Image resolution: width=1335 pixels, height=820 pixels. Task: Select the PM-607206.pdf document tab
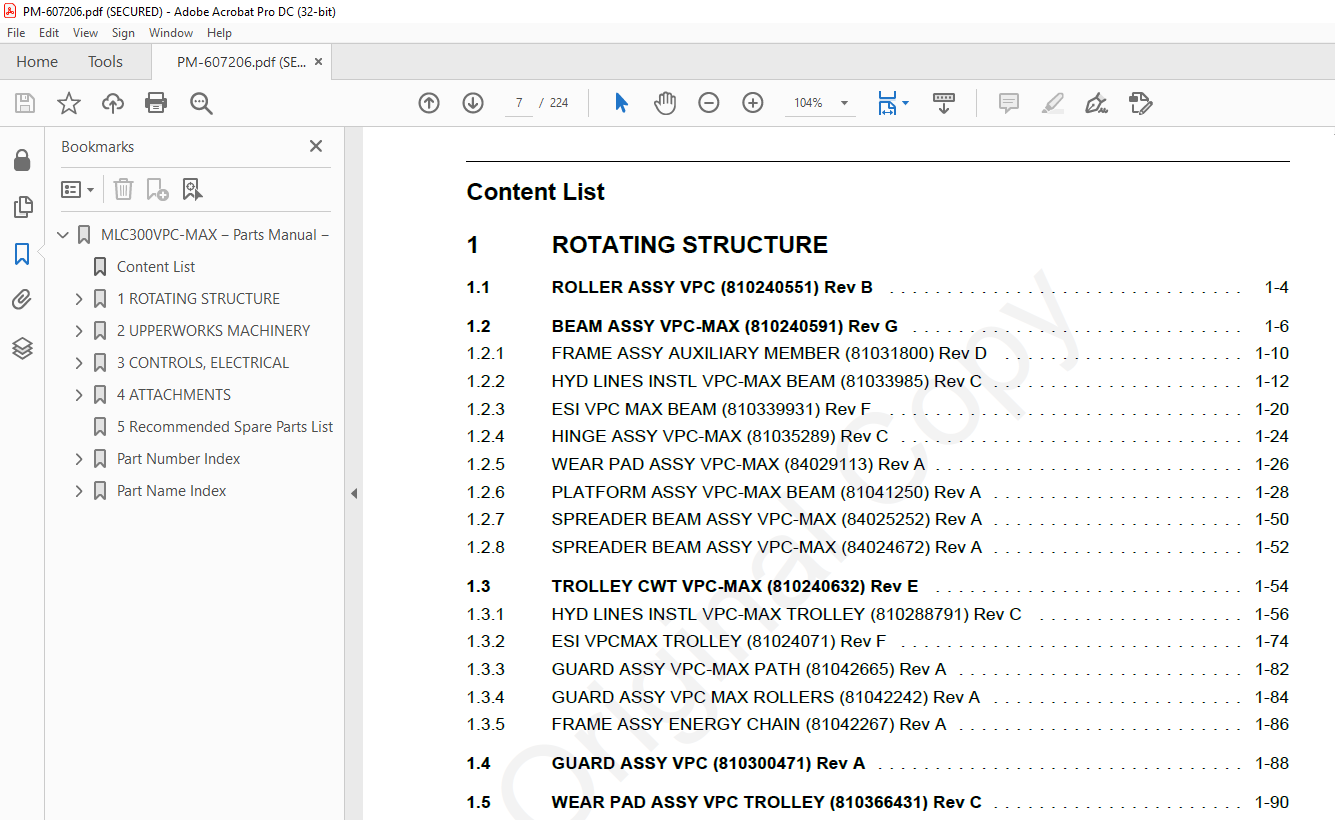click(241, 62)
